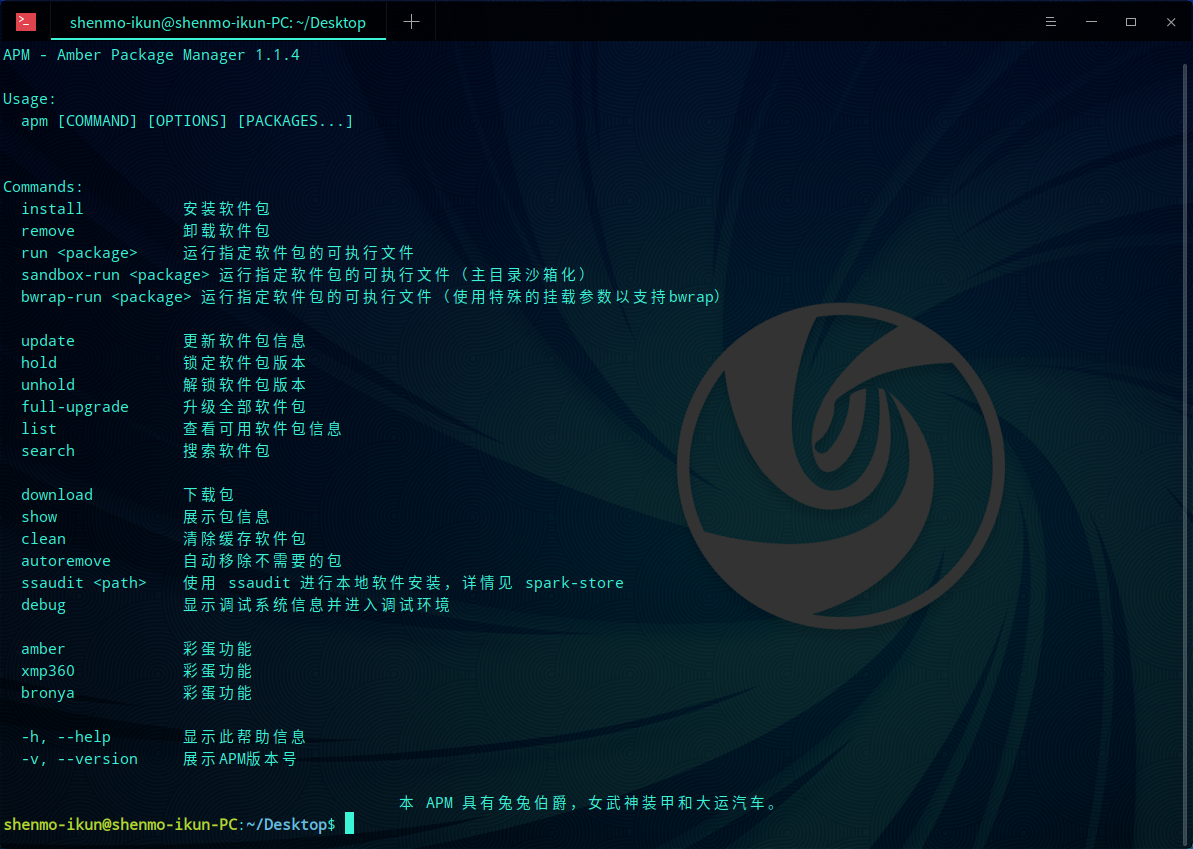1193x849 pixels.
Task: Click the 'clean' command text
Action: 43,539
